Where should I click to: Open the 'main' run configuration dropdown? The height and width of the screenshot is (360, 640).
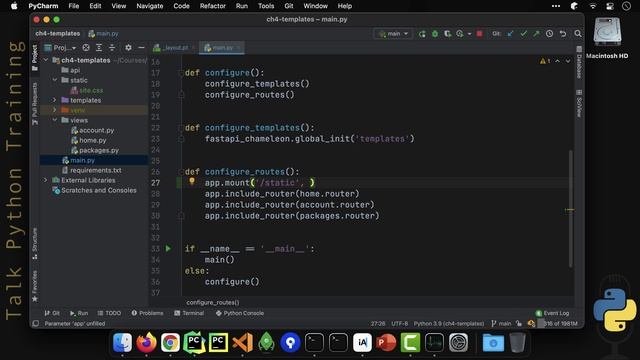click(x=393, y=34)
